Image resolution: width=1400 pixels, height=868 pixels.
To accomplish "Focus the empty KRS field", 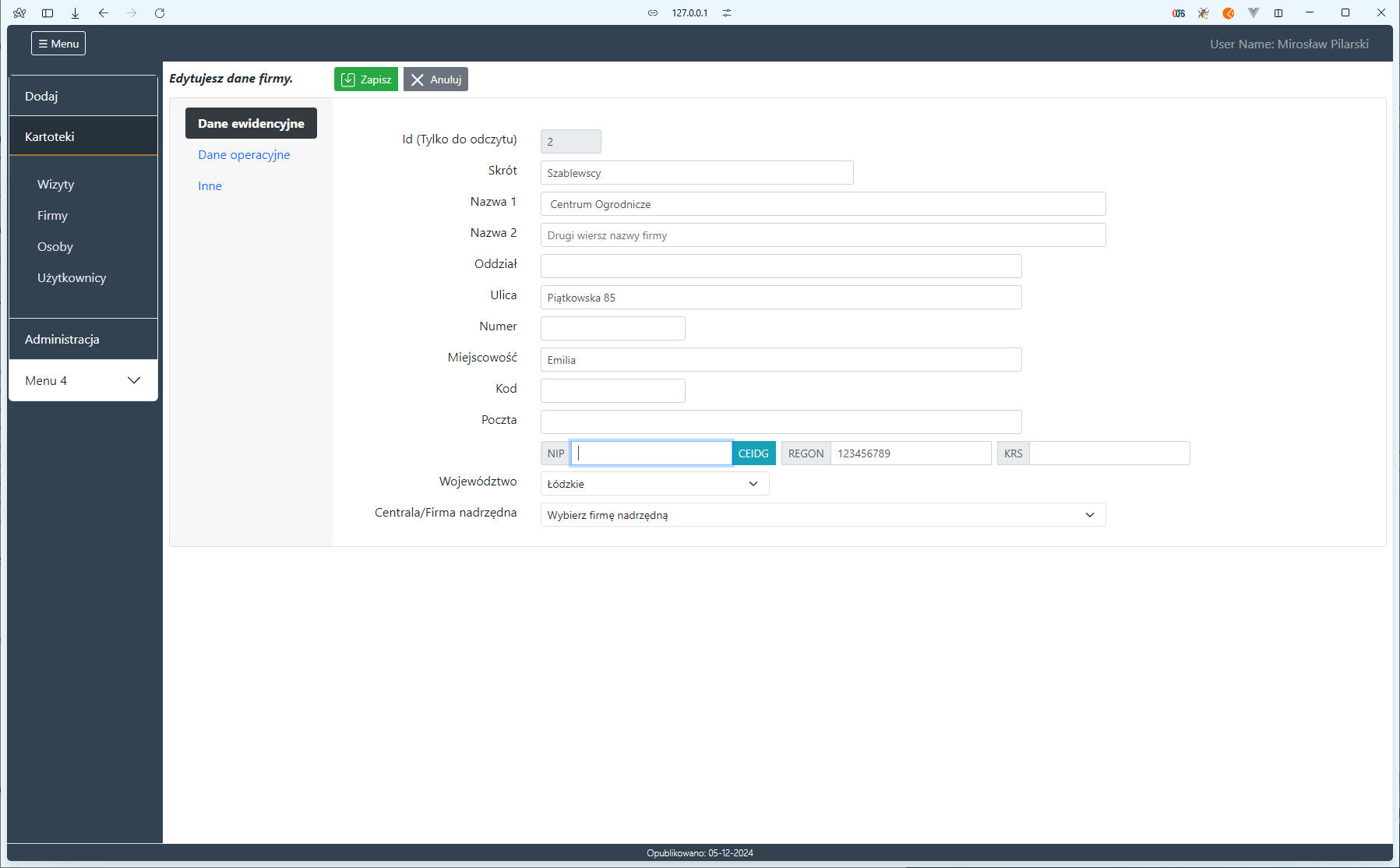I will tap(1109, 453).
